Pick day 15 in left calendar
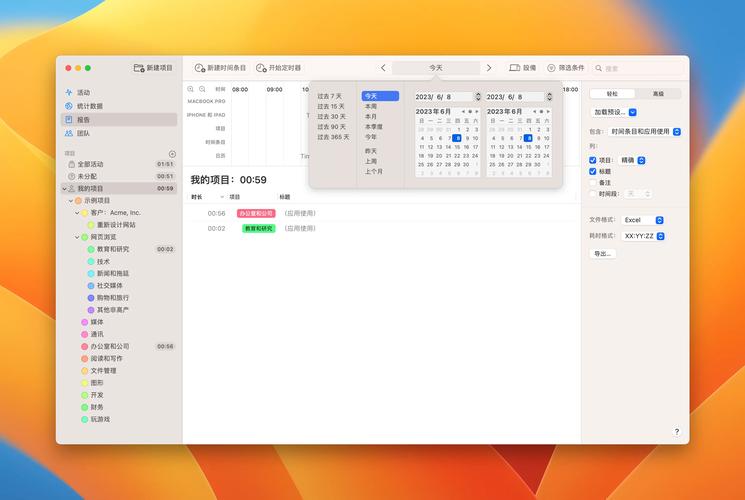The width and height of the screenshot is (745, 500). [457, 147]
